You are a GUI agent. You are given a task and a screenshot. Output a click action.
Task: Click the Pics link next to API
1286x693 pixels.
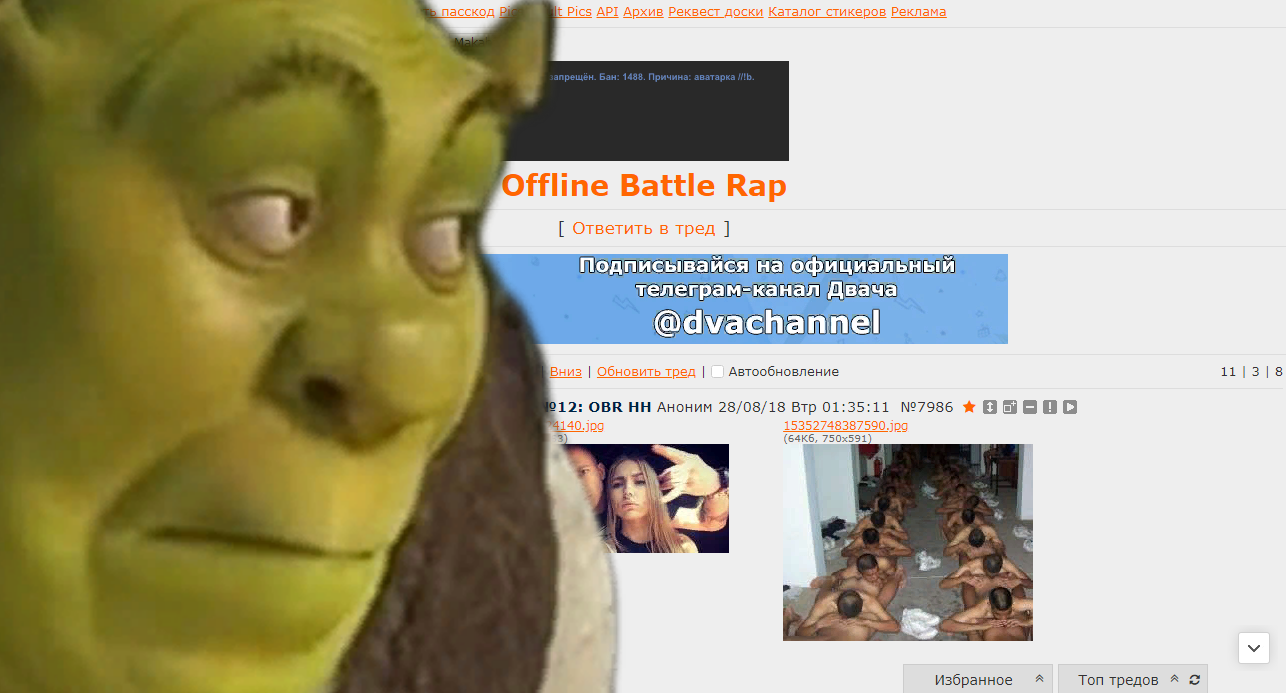point(575,12)
